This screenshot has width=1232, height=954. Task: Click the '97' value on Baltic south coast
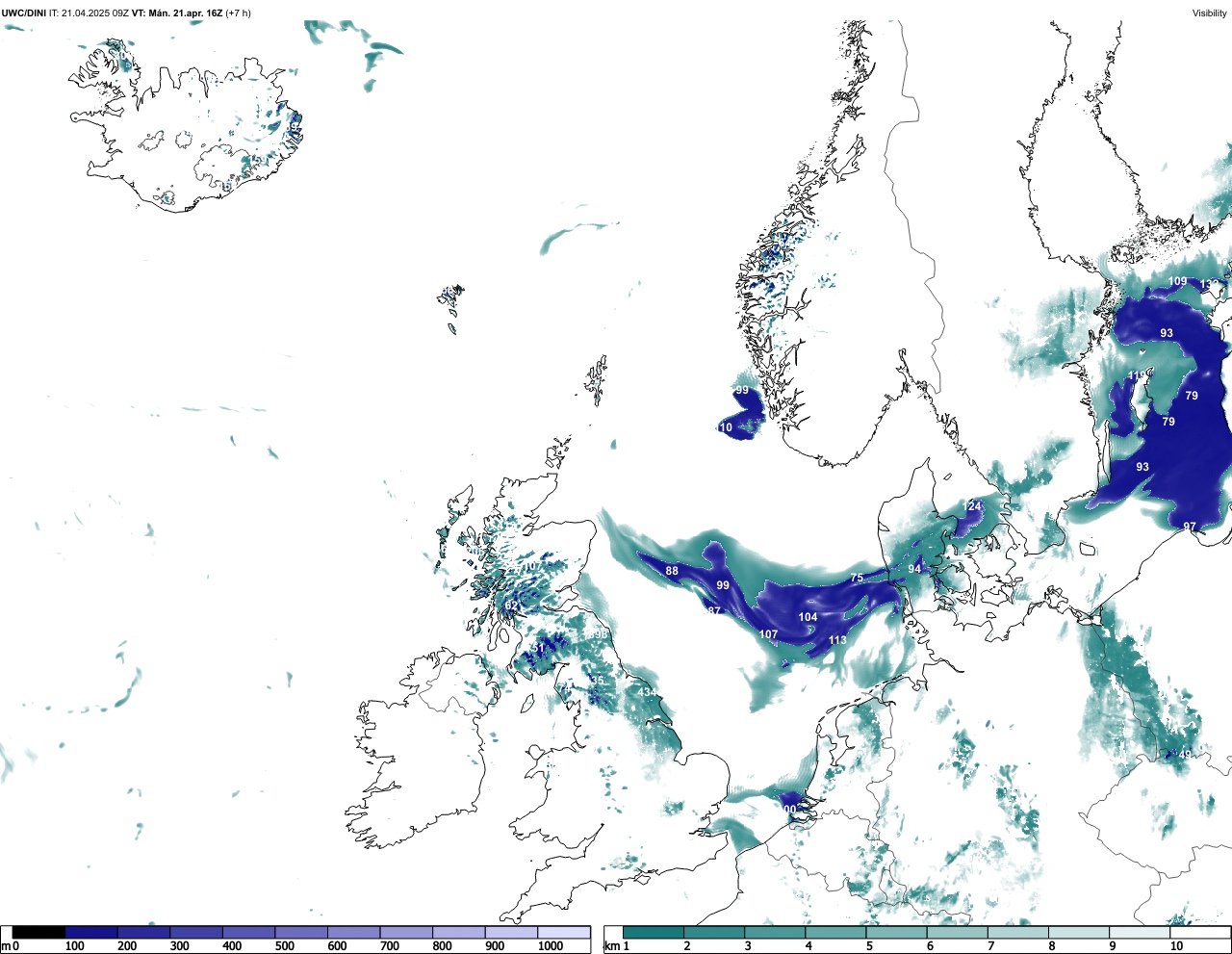[1190, 527]
